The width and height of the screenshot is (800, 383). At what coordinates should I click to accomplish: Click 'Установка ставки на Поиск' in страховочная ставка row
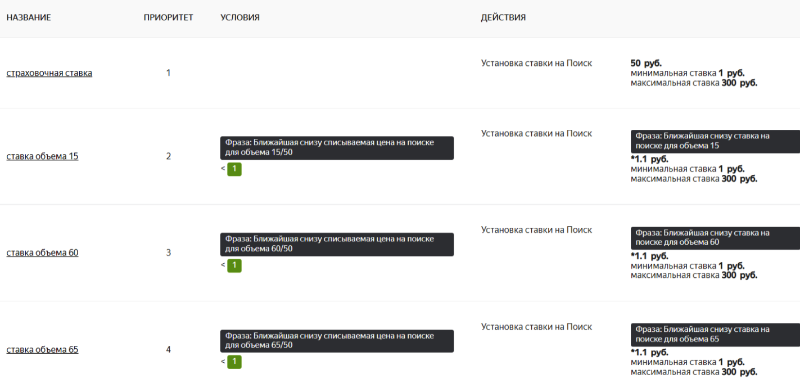537,63
